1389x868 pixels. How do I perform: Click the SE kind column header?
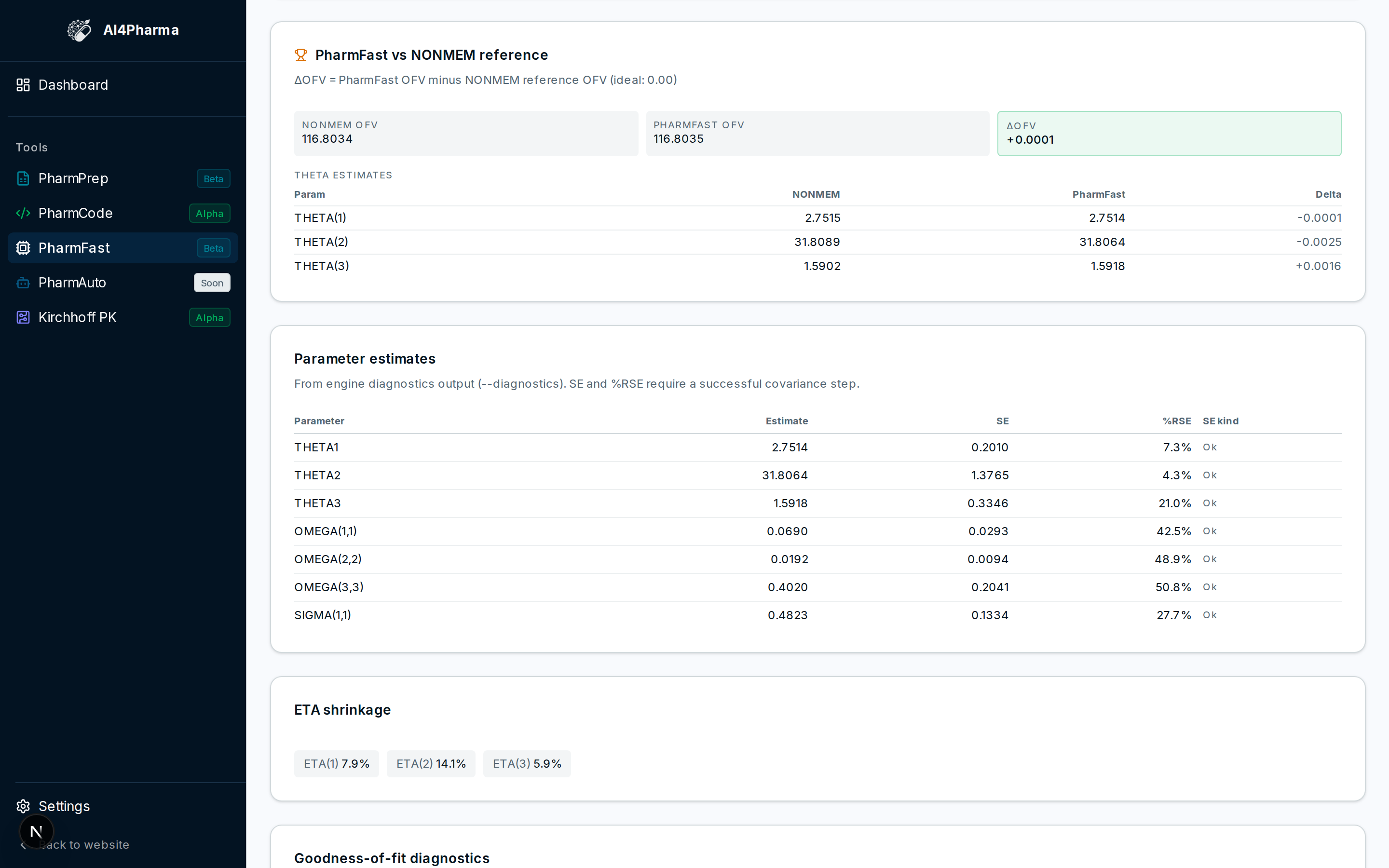point(1220,421)
